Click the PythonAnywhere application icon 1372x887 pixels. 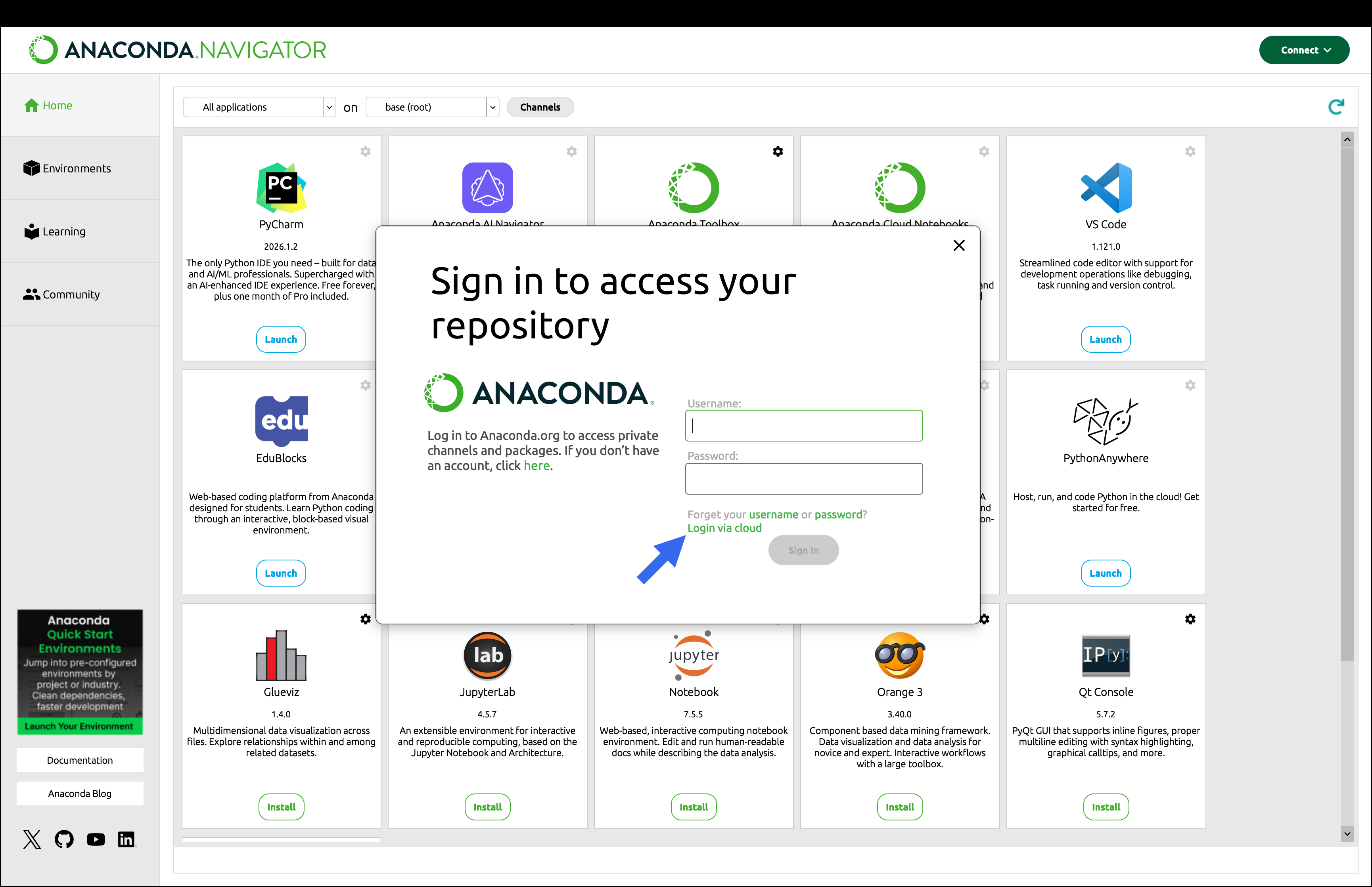(x=1106, y=422)
